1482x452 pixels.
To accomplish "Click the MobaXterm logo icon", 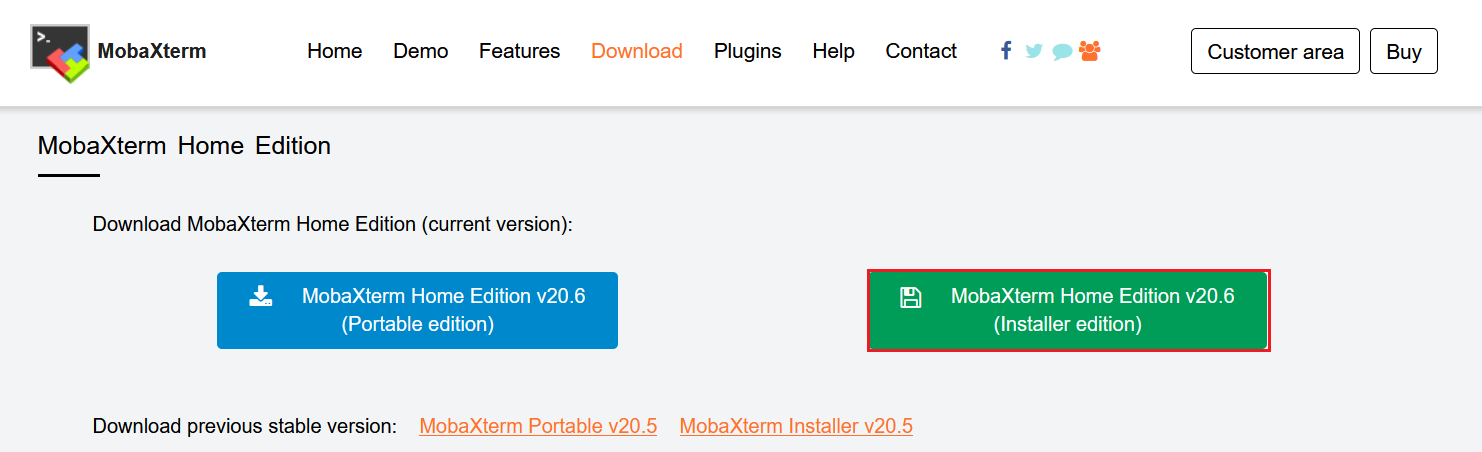I will pyautogui.click(x=60, y=52).
